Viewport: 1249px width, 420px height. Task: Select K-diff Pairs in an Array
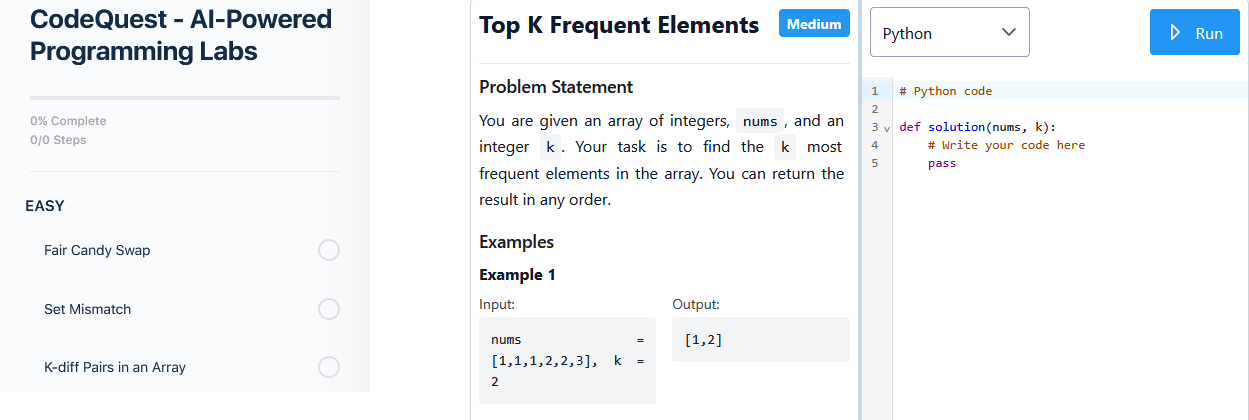pos(115,367)
